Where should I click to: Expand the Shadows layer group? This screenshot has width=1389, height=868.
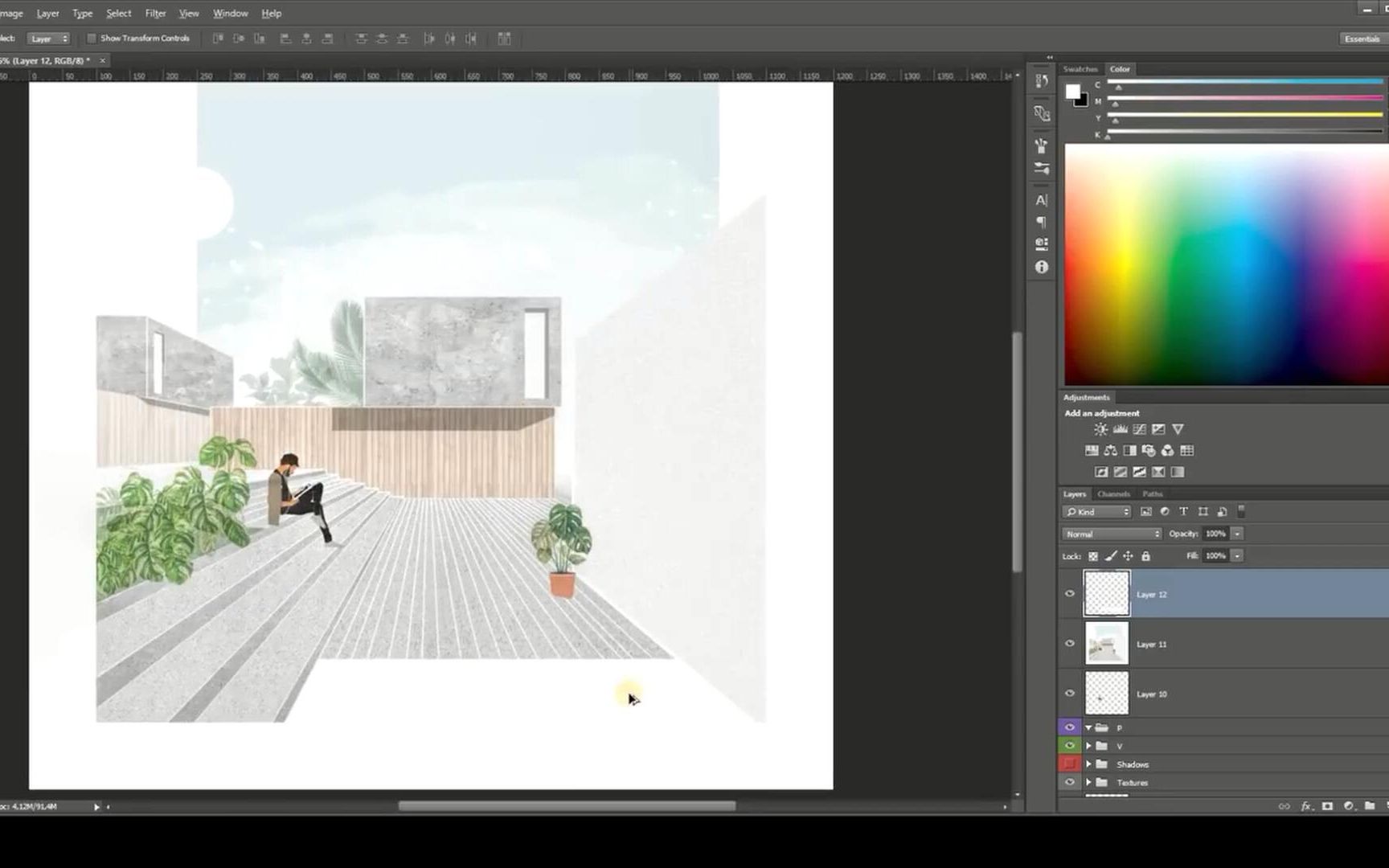[x=1089, y=764]
